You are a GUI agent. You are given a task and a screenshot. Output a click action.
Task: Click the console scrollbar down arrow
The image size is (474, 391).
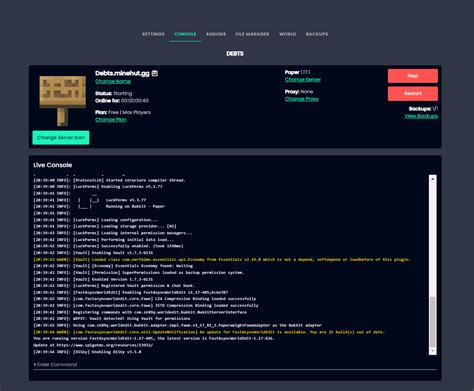(433, 351)
